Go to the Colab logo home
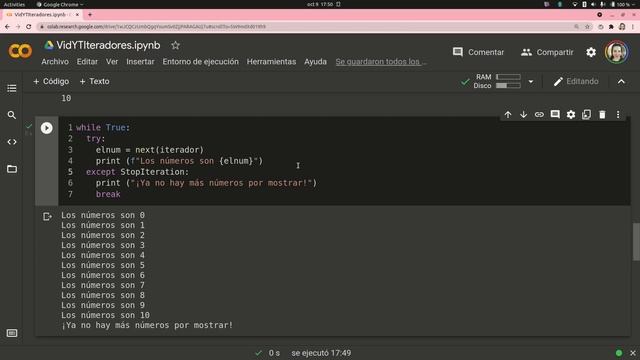This screenshot has width=640, height=360. click(x=20, y=51)
